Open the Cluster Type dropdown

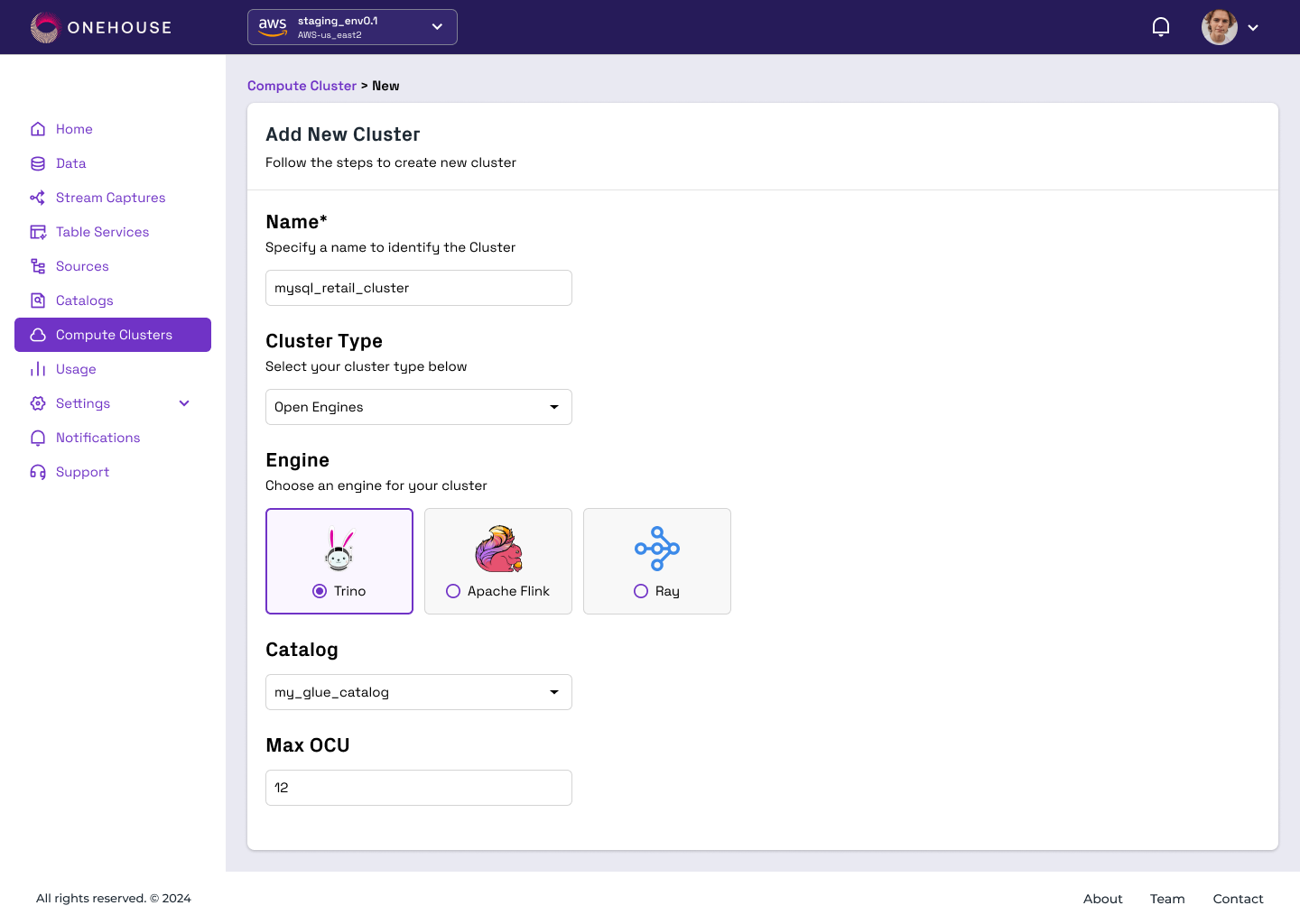pos(419,407)
